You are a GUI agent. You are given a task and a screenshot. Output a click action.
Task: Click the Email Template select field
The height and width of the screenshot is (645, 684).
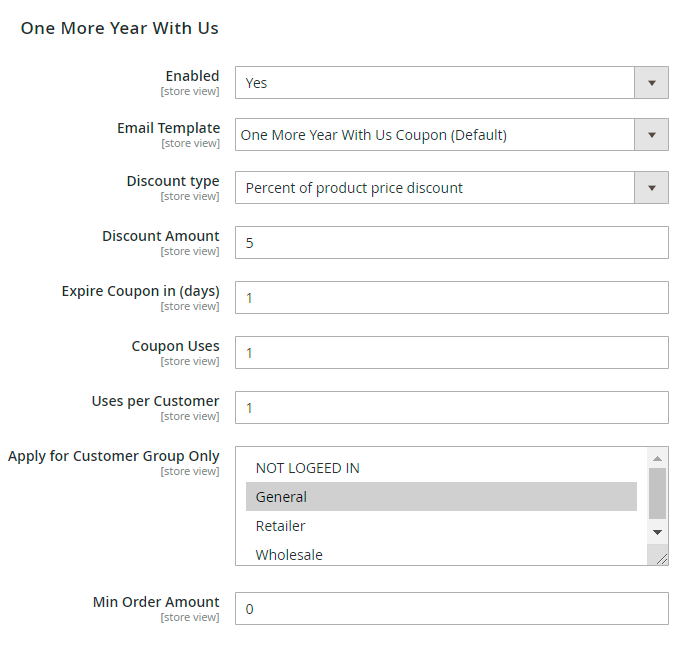[435, 135]
